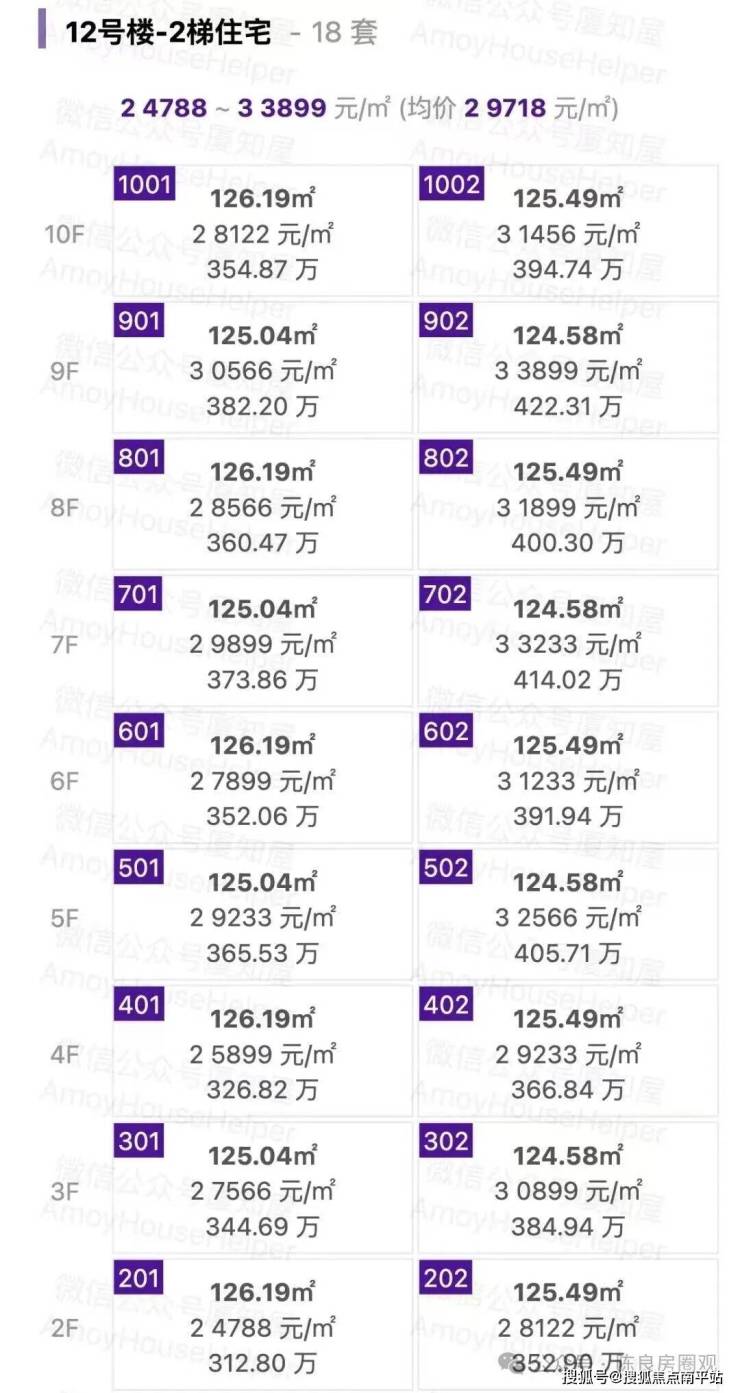Select the 6F floor row label
The image size is (740, 1393).
tap(65, 781)
